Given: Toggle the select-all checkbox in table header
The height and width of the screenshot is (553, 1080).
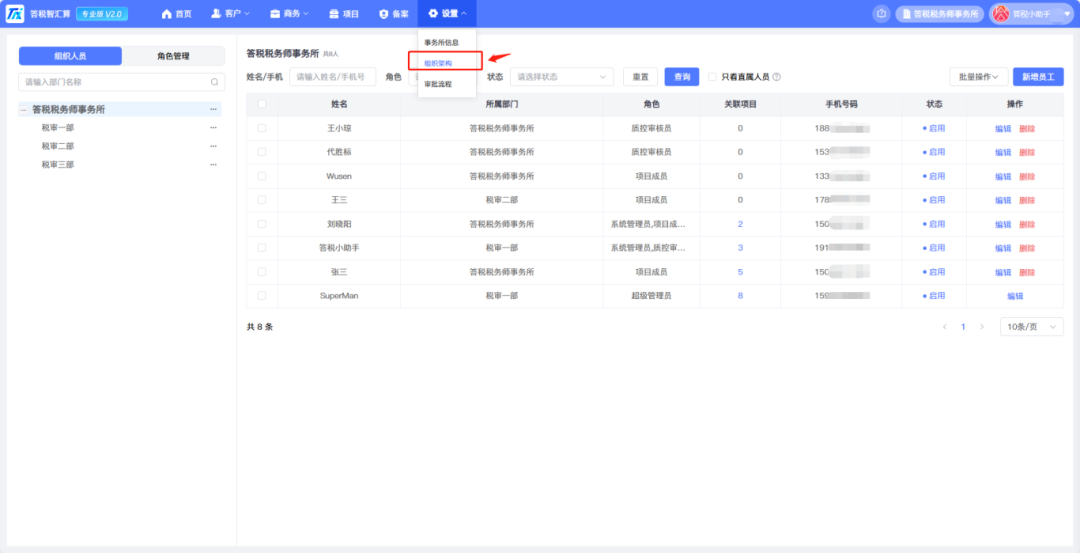Looking at the screenshot, I should [x=262, y=104].
